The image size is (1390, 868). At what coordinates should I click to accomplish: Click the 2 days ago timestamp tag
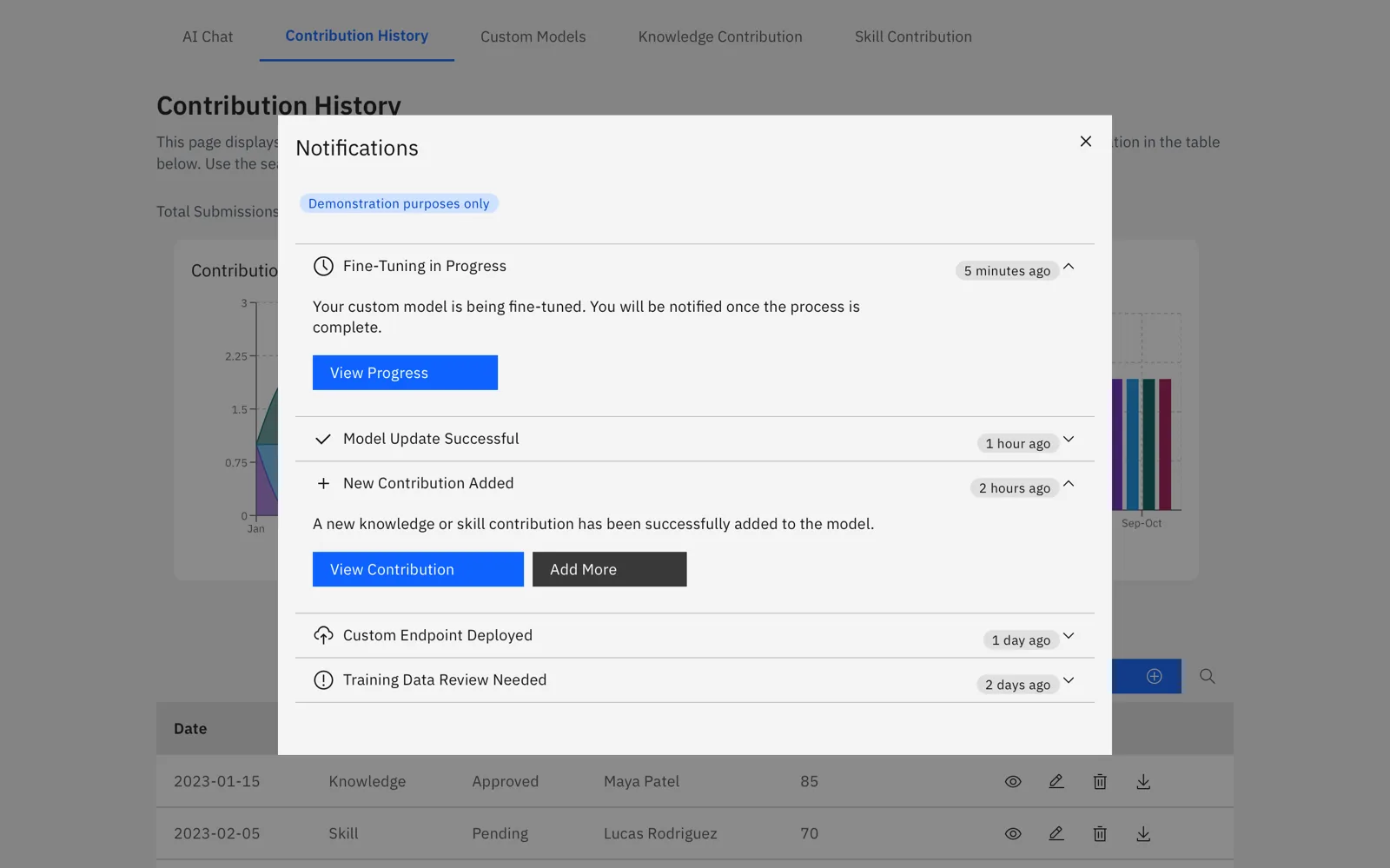click(1017, 685)
